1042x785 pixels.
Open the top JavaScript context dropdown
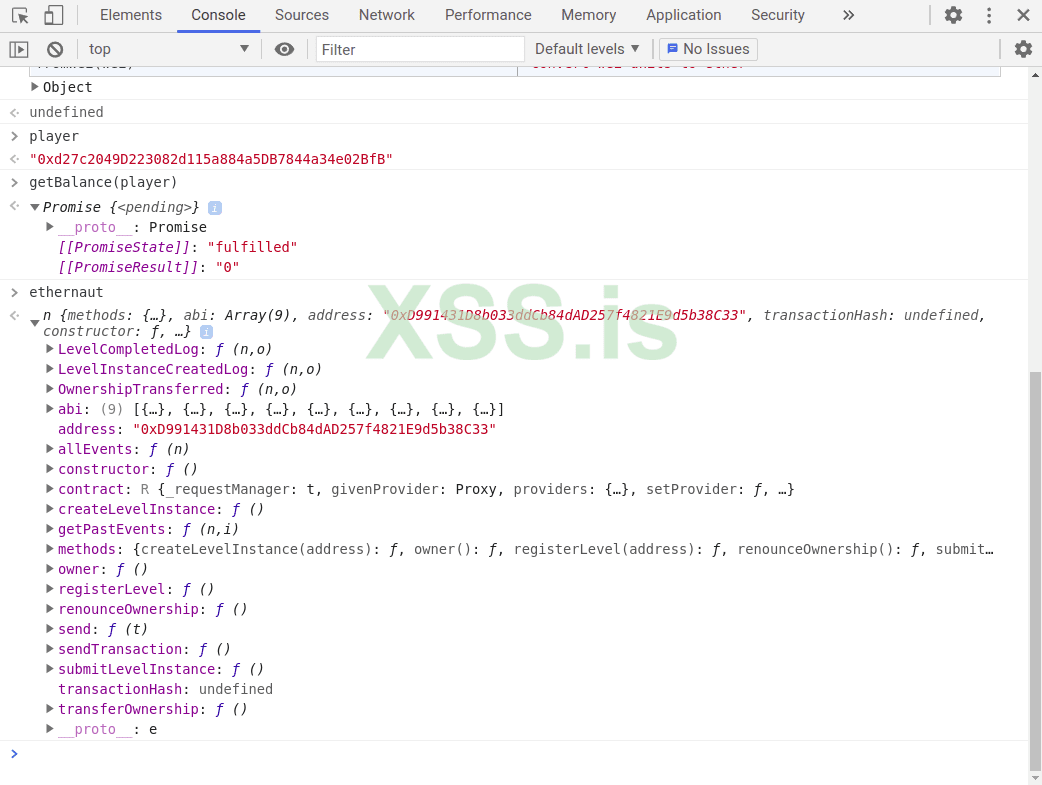(x=169, y=49)
